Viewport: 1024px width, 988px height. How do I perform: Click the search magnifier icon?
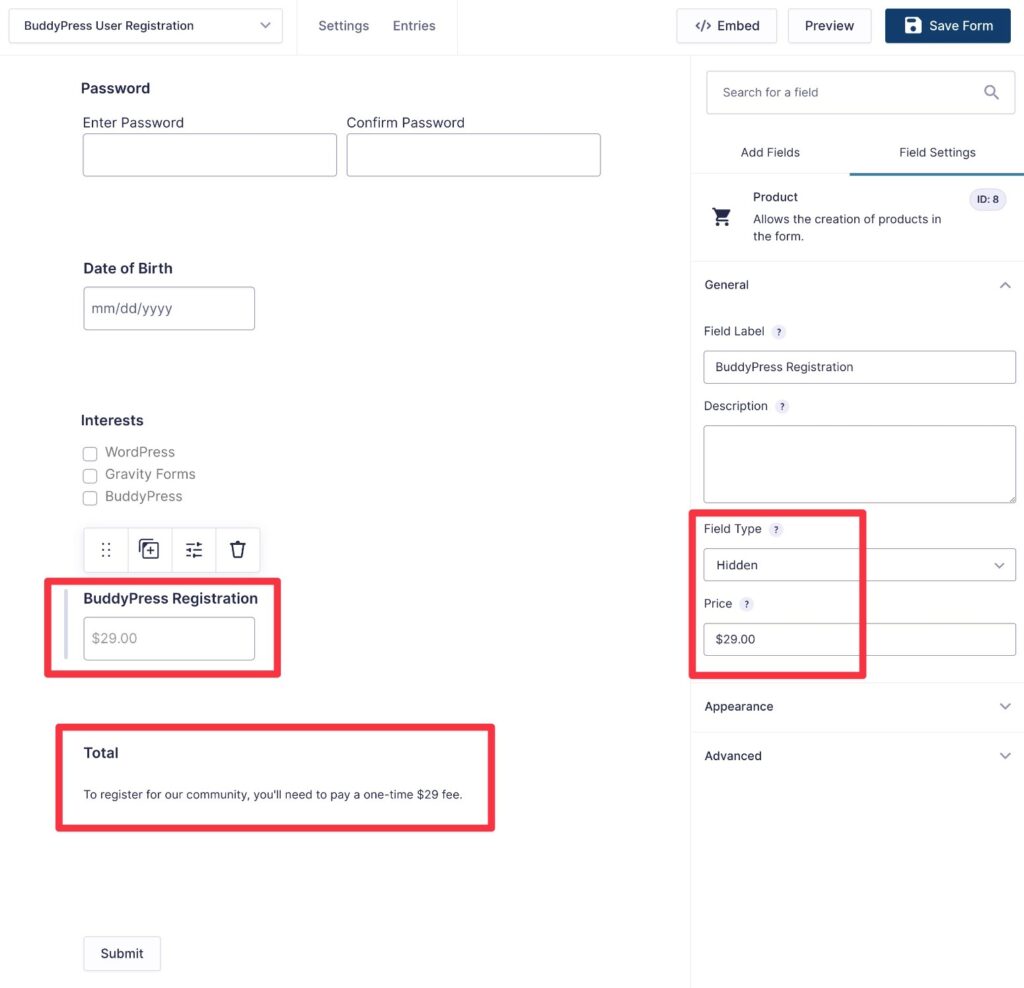(x=991, y=91)
